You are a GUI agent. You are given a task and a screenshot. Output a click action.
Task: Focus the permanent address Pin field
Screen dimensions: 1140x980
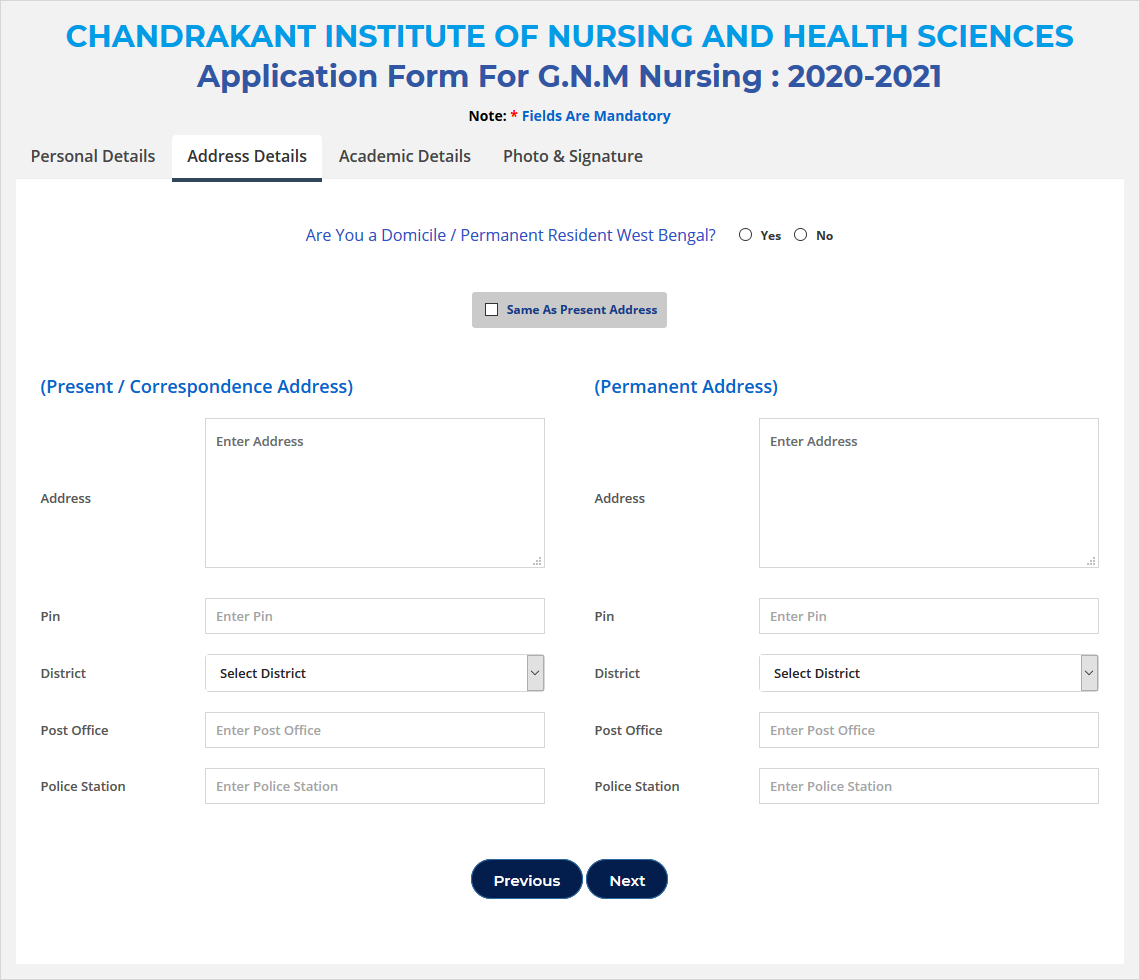point(928,616)
